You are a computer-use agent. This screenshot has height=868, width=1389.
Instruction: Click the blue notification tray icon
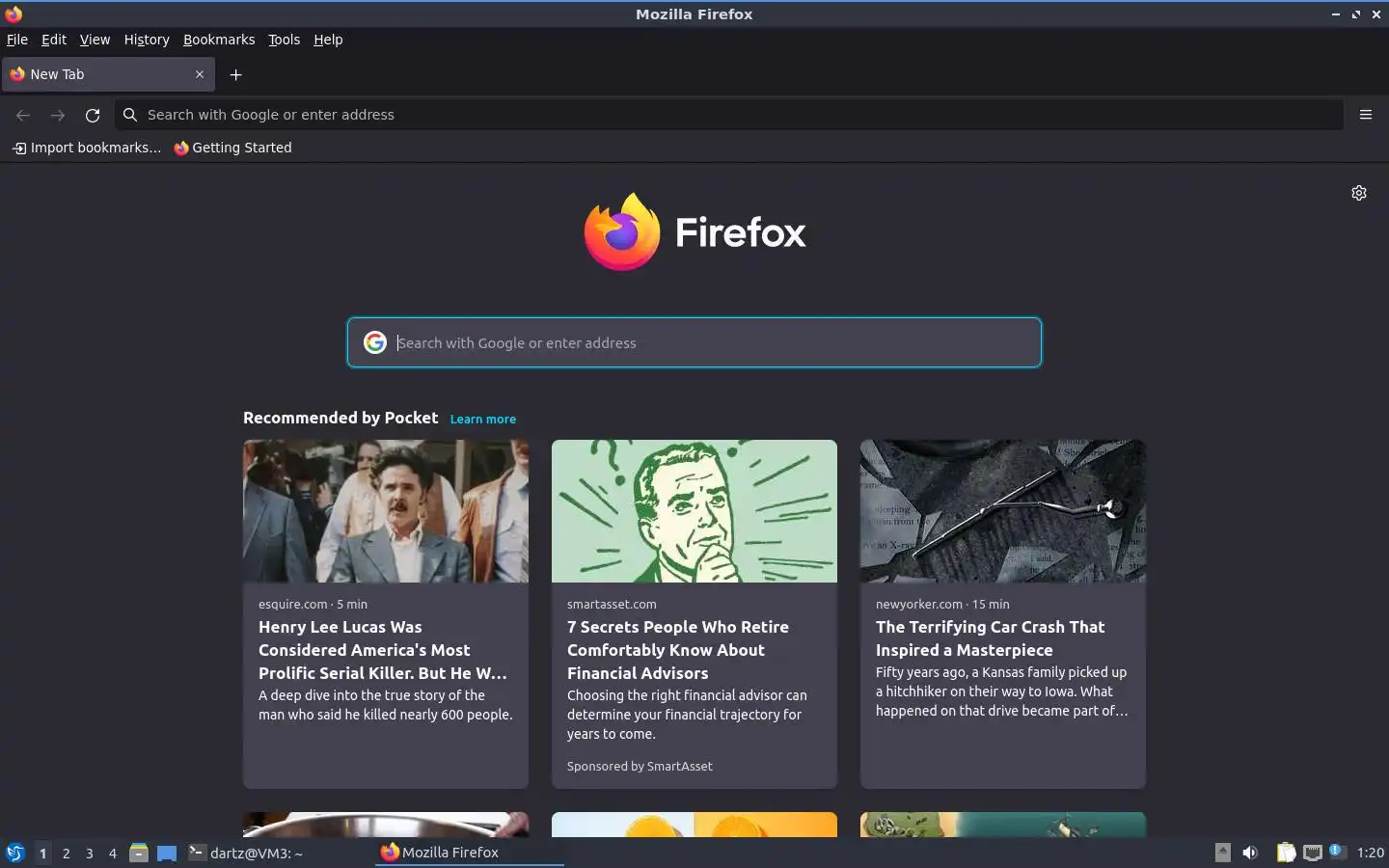pos(1336,851)
